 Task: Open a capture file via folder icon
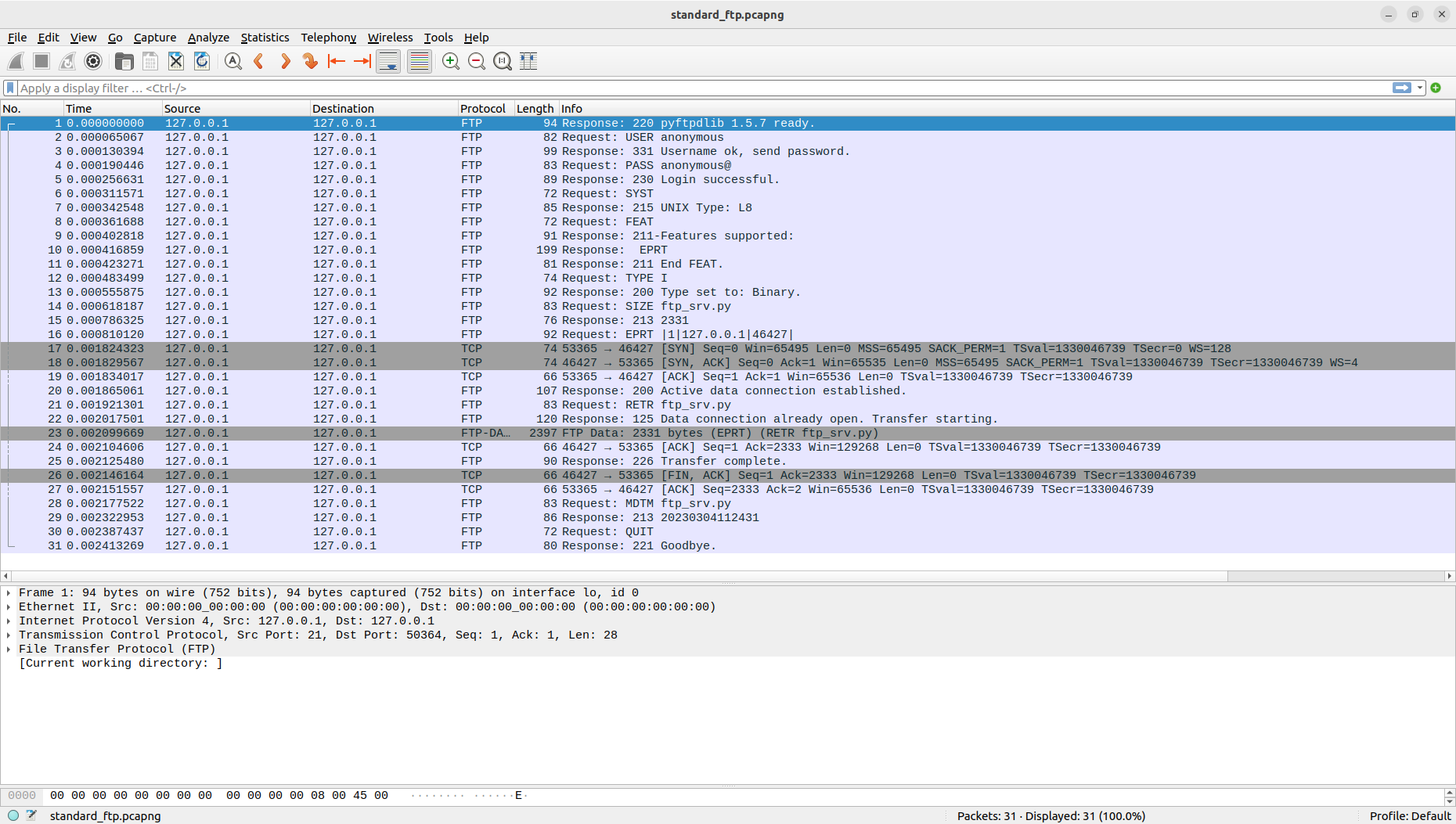(x=124, y=61)
